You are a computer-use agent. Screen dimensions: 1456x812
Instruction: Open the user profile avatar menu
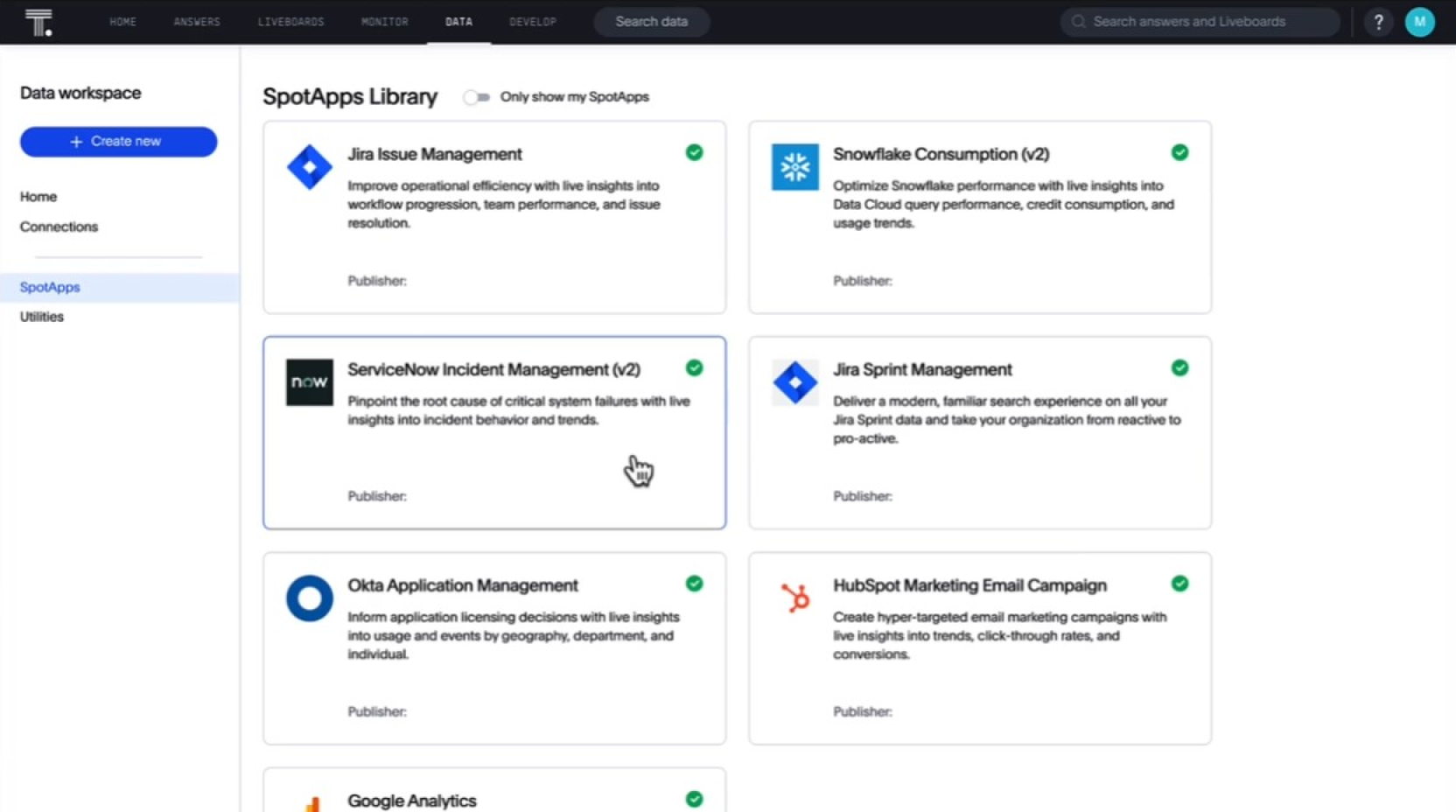1419,22
